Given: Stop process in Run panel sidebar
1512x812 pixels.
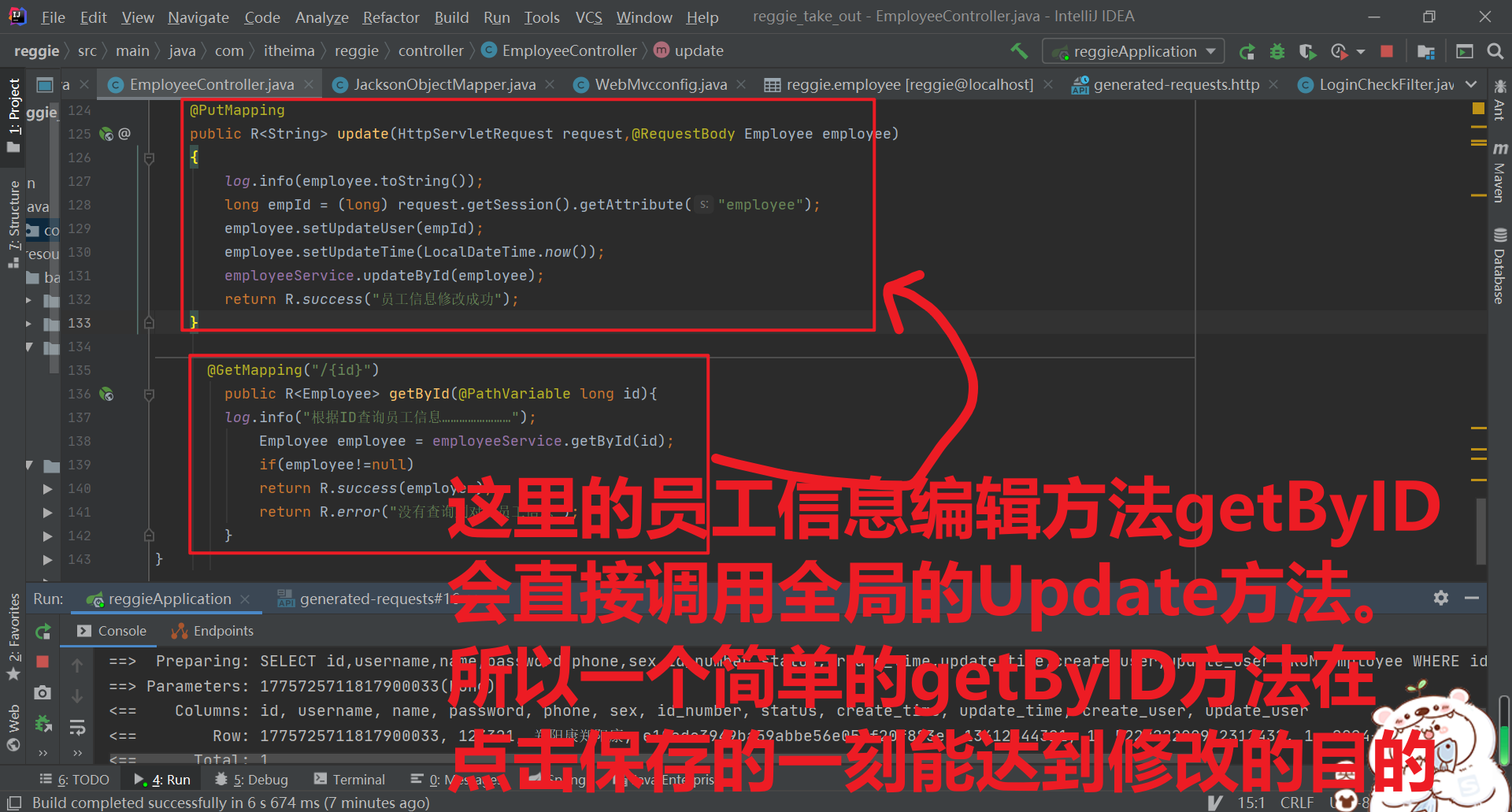Looking at the screenshot, I should pyautogui.click(x=43, y=662).
